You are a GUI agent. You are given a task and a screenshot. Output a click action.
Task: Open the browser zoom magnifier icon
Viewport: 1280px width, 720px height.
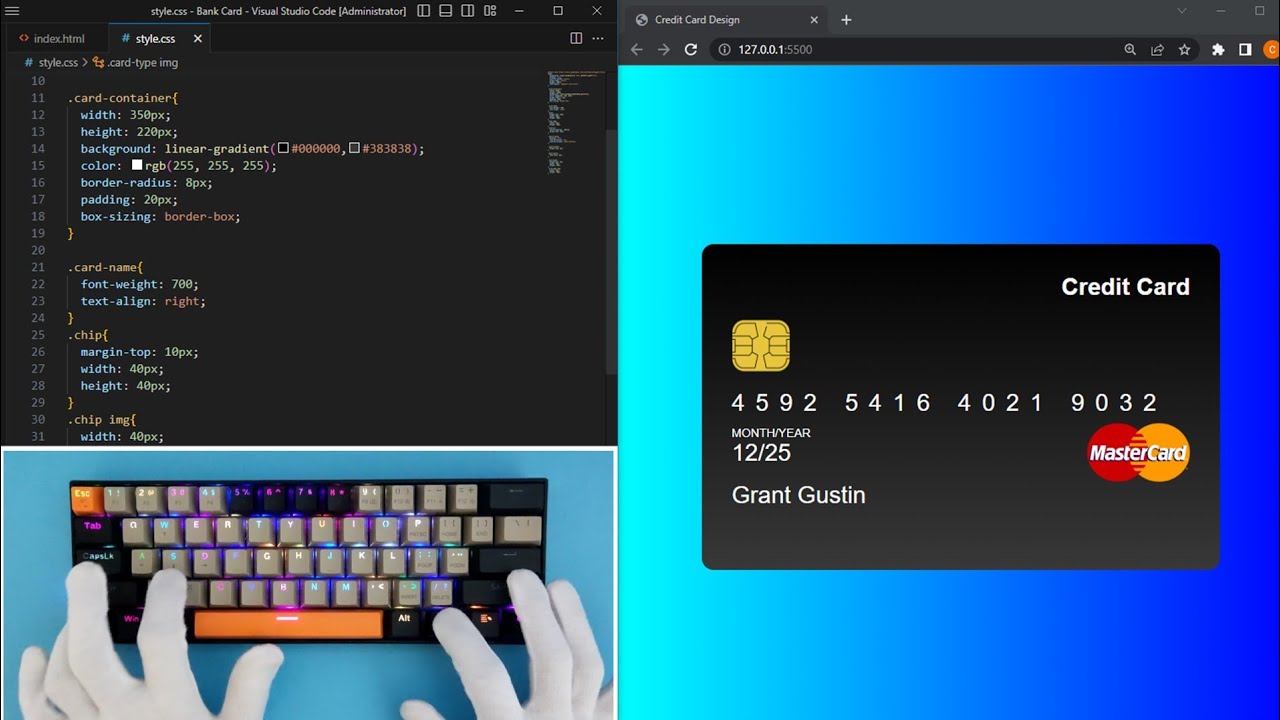click(1130, 49)
